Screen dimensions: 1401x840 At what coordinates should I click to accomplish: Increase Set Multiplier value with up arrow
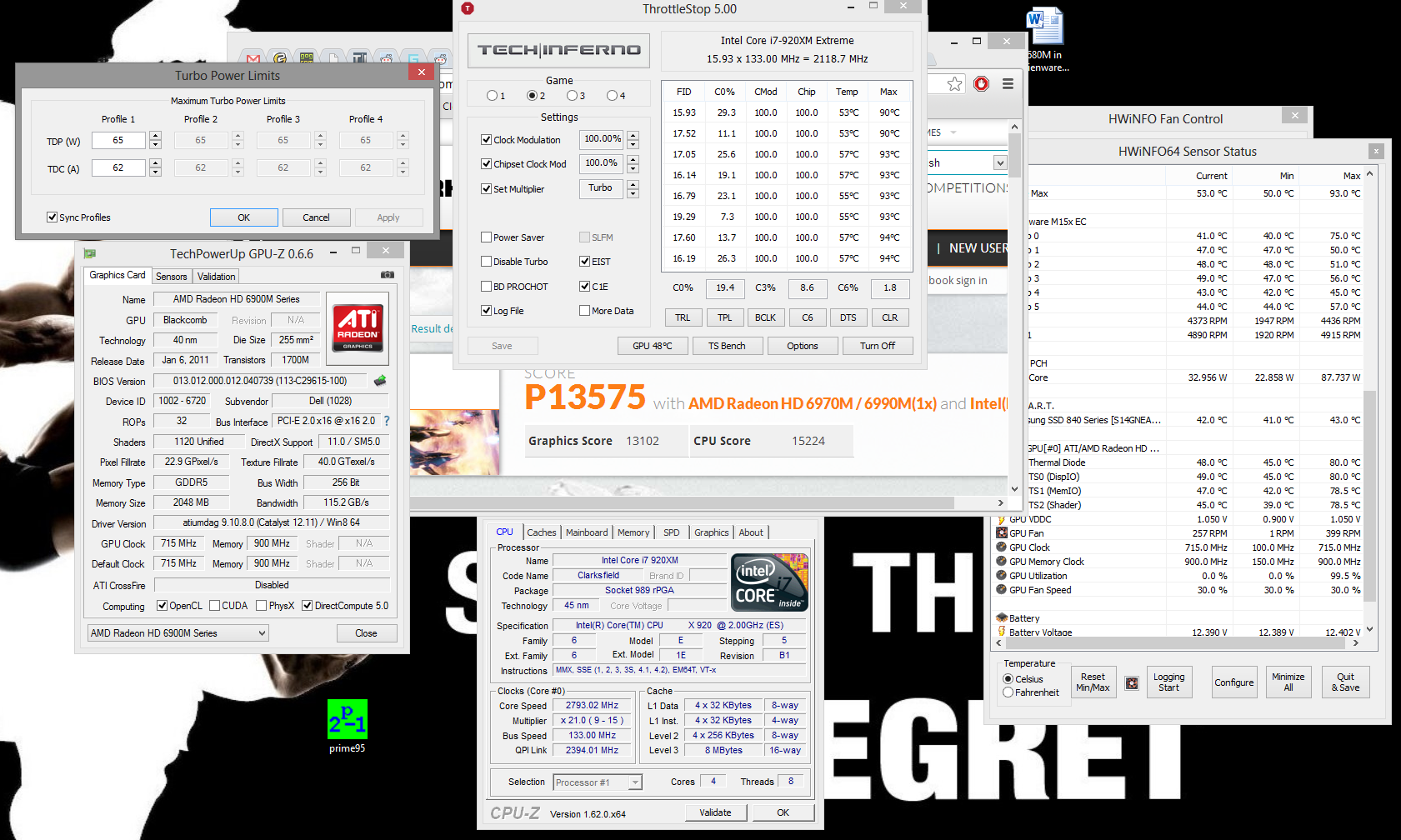click(x=633, y=184)
